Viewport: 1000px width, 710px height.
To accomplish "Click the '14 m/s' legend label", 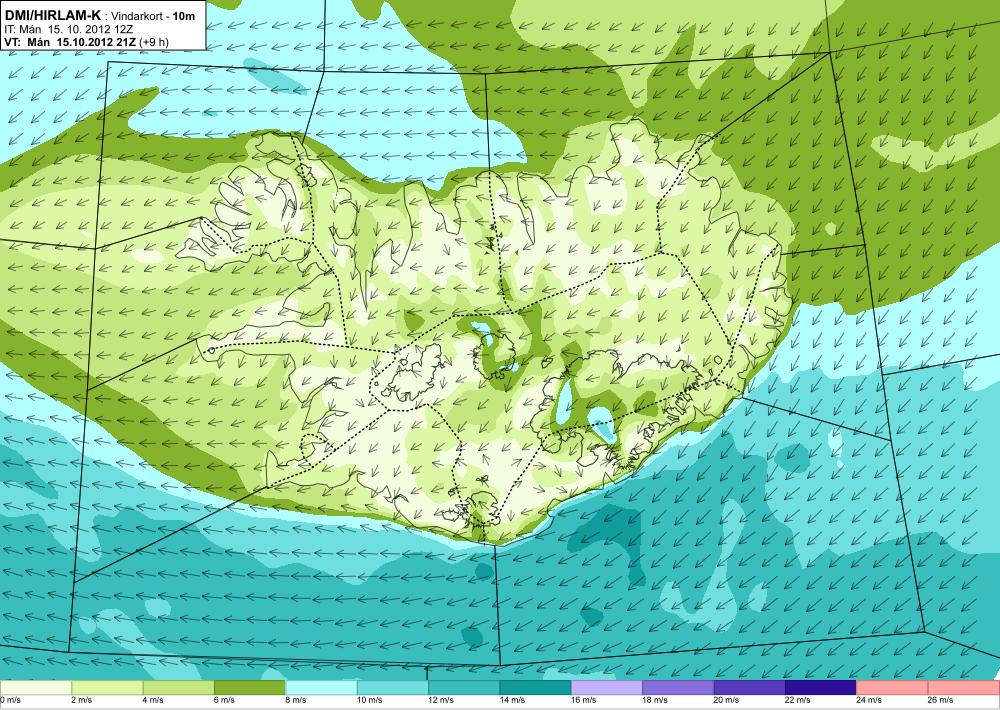I will click(x=513, y=700).
